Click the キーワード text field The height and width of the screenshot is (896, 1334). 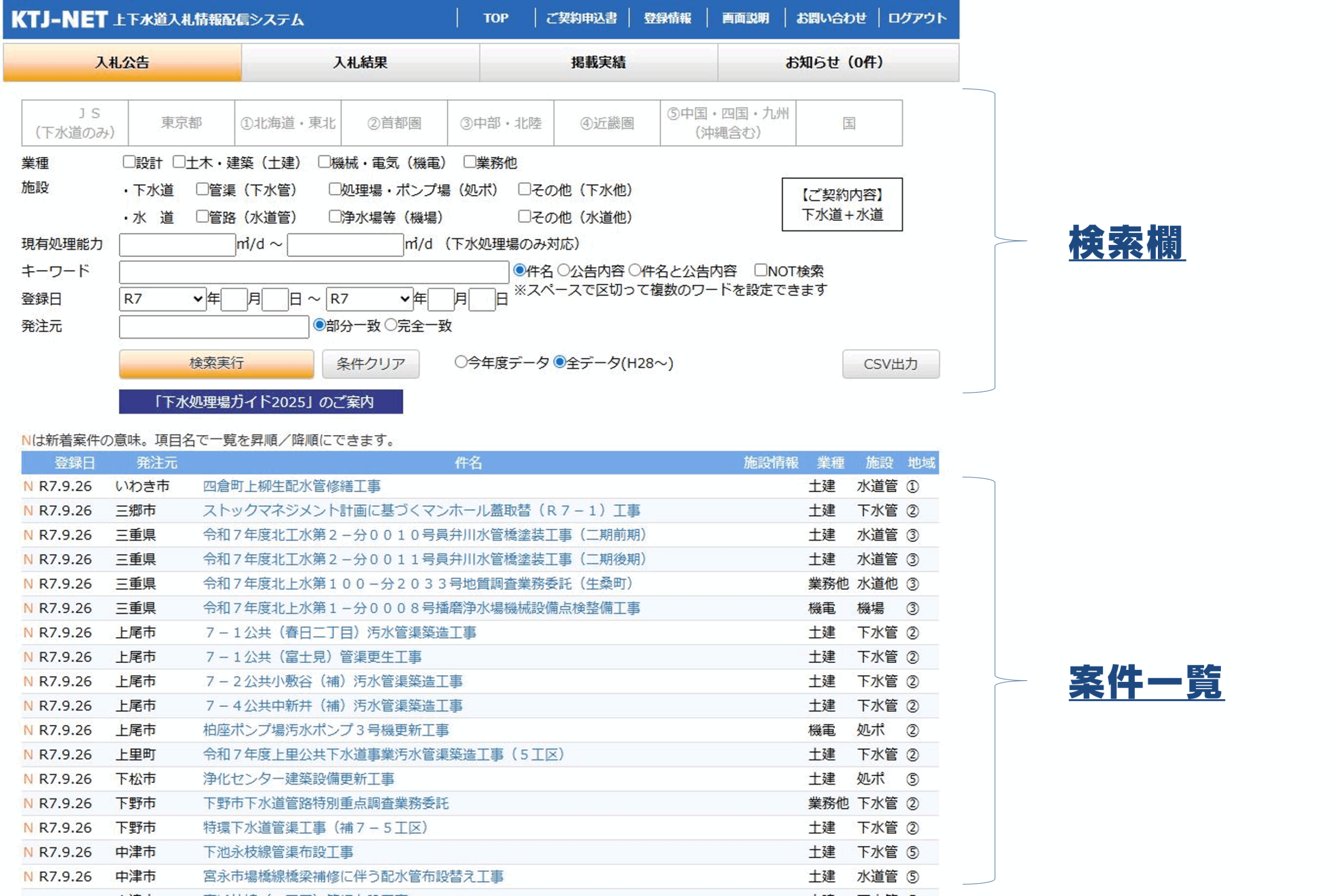pyautogui.click(x=313, y=271)
